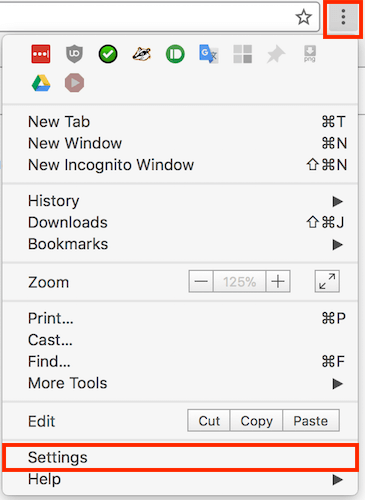Decrease zoom with the minus button
The height and width of the screenshot is (500, 365).
pyautogui.click(x=201, y=282)
